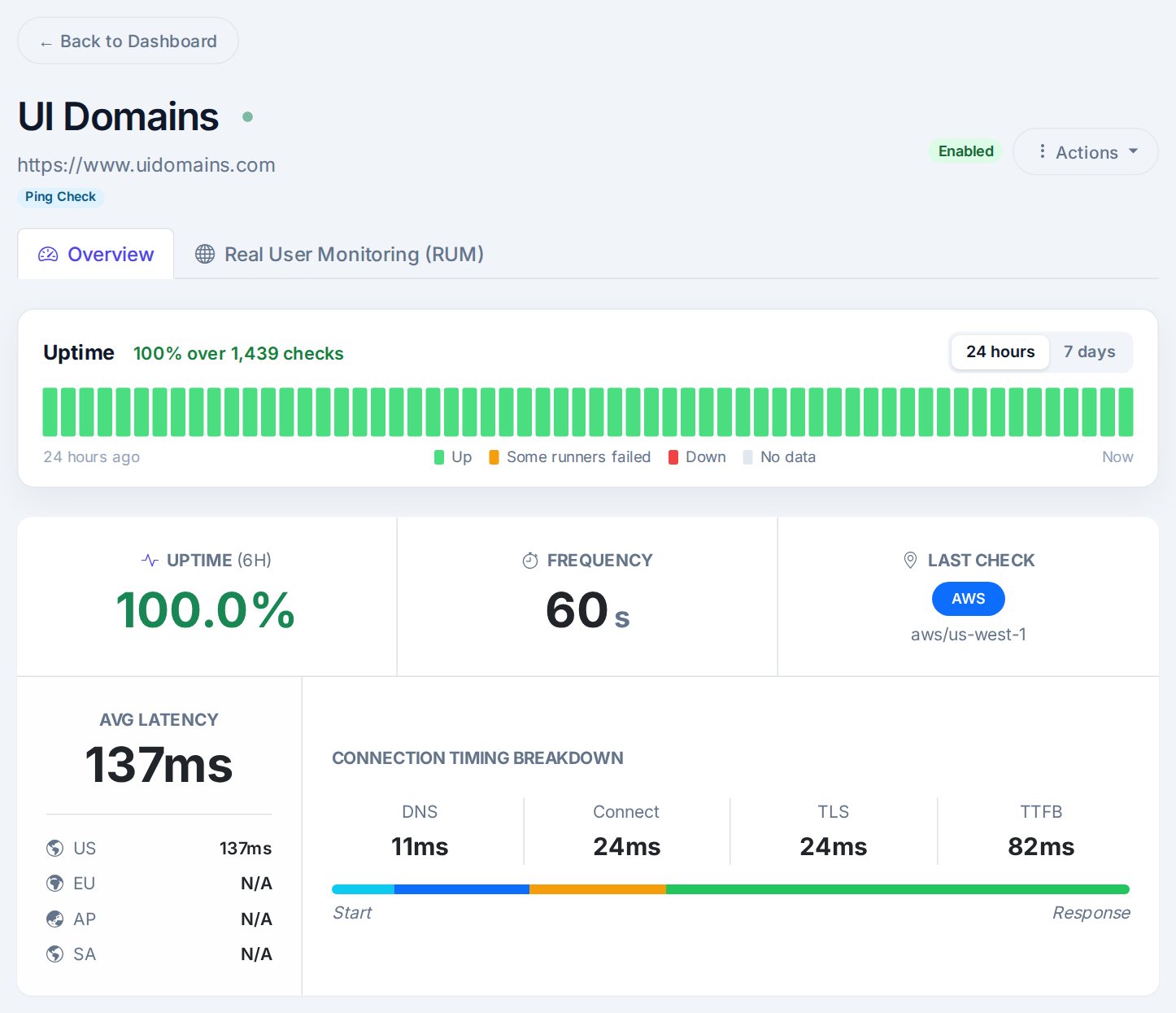Click the Enabled status badge

[x=965, y=151]
